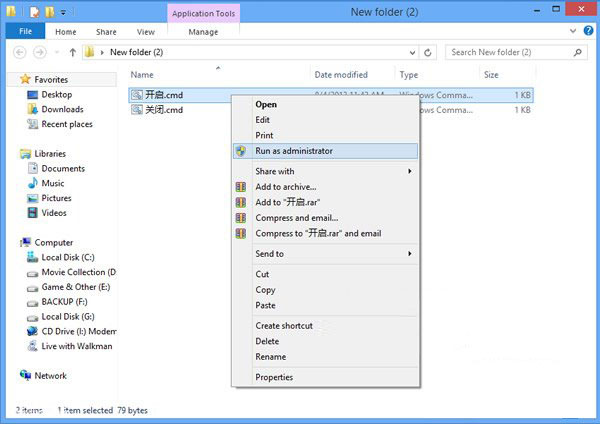Screen dimensions: 600x424
Task: Choose Copy from the context menu
Action: (325, 290)
